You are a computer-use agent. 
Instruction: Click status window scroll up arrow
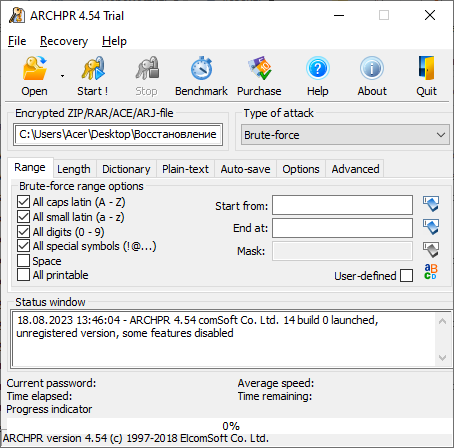pos(442,321)
